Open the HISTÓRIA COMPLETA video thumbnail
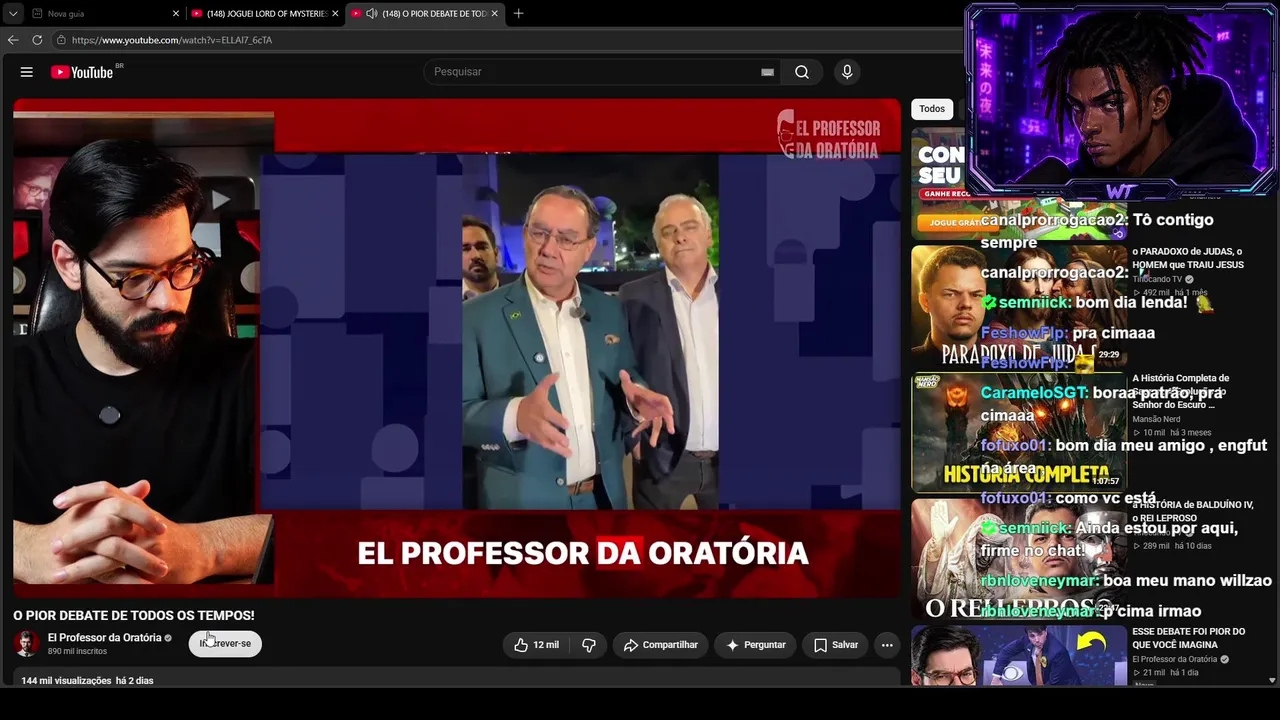Screen dimensions: 1280x720 [x=1019, y=433]
